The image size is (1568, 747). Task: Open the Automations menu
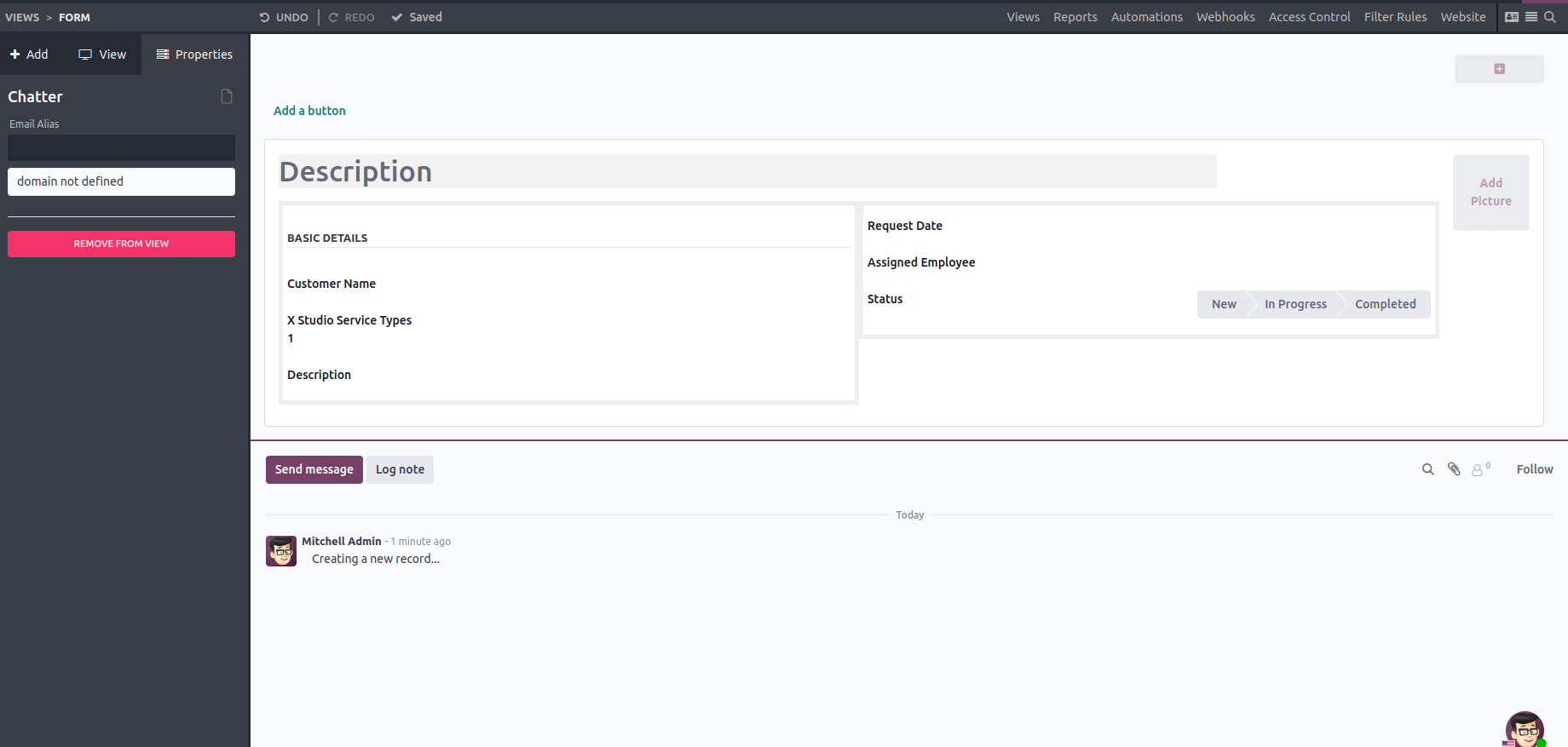pyautogui.click(x=1146, y=17)
